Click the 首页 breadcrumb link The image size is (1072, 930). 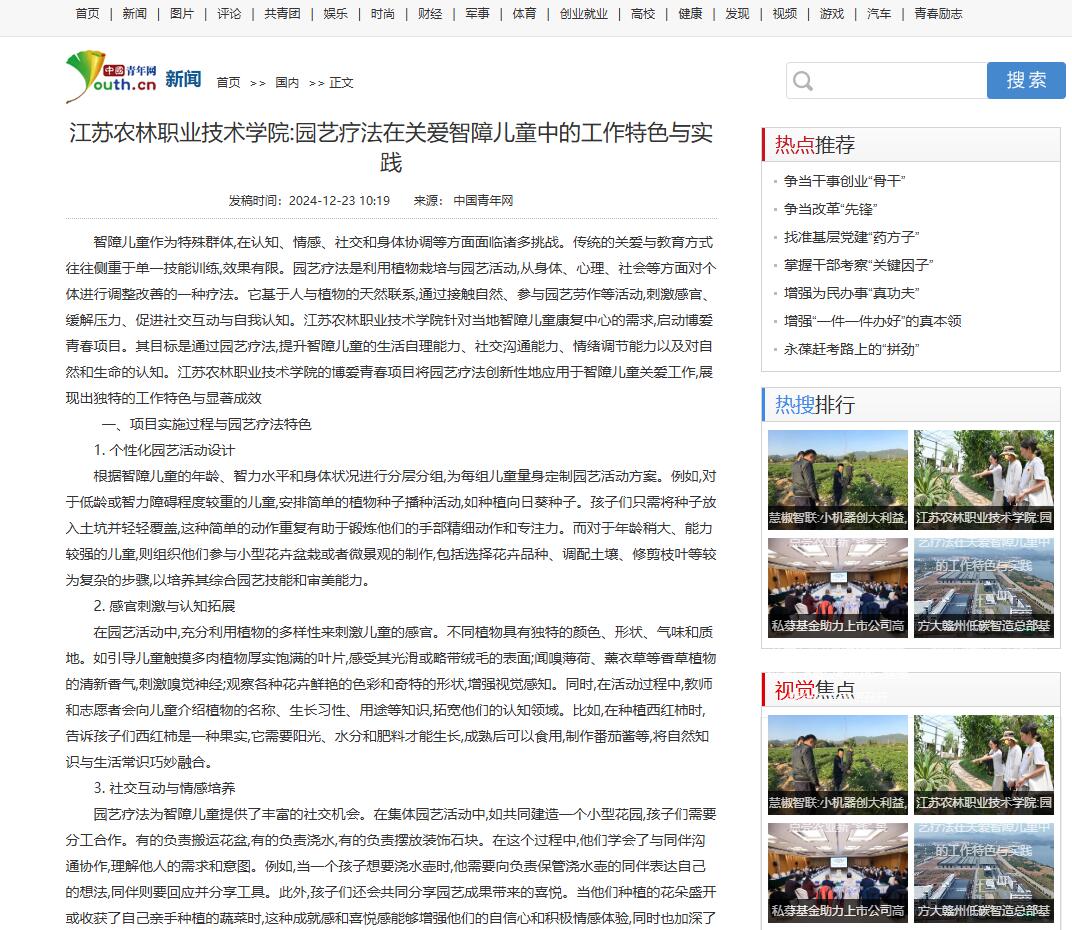[228, 82]
